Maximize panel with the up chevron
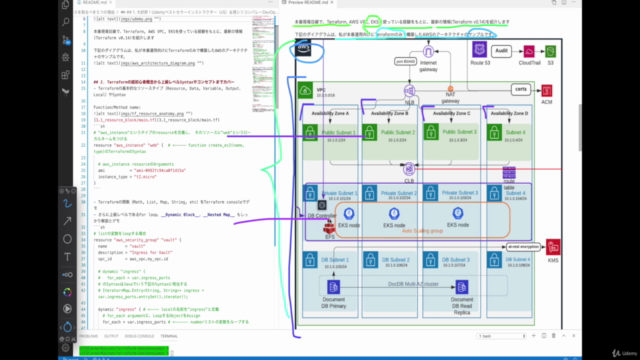 click(x=564, y=336)
